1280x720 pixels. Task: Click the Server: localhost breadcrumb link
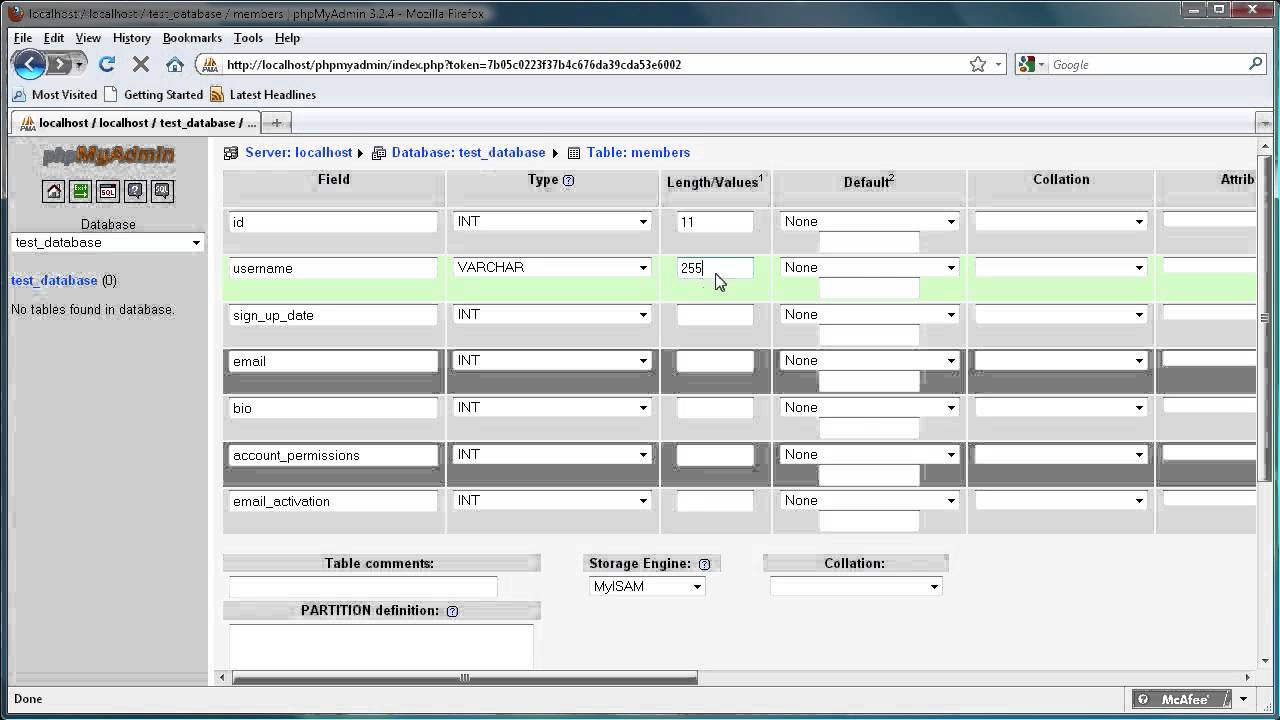pos(298,153)
